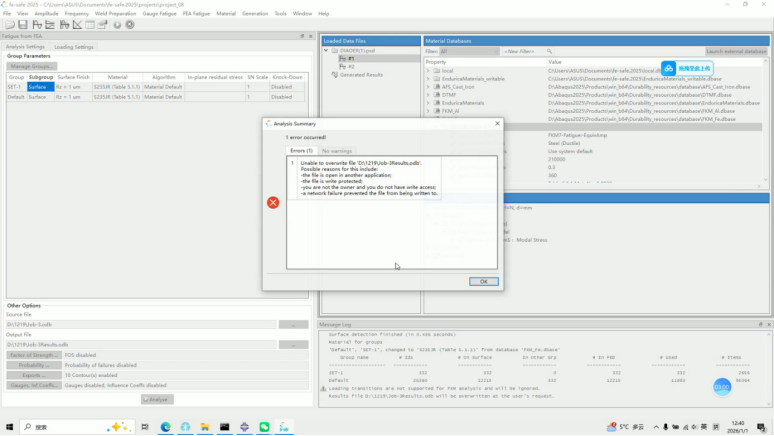Expand the local database node
Viewport: 774px width, 436px height.
[428, 71]
